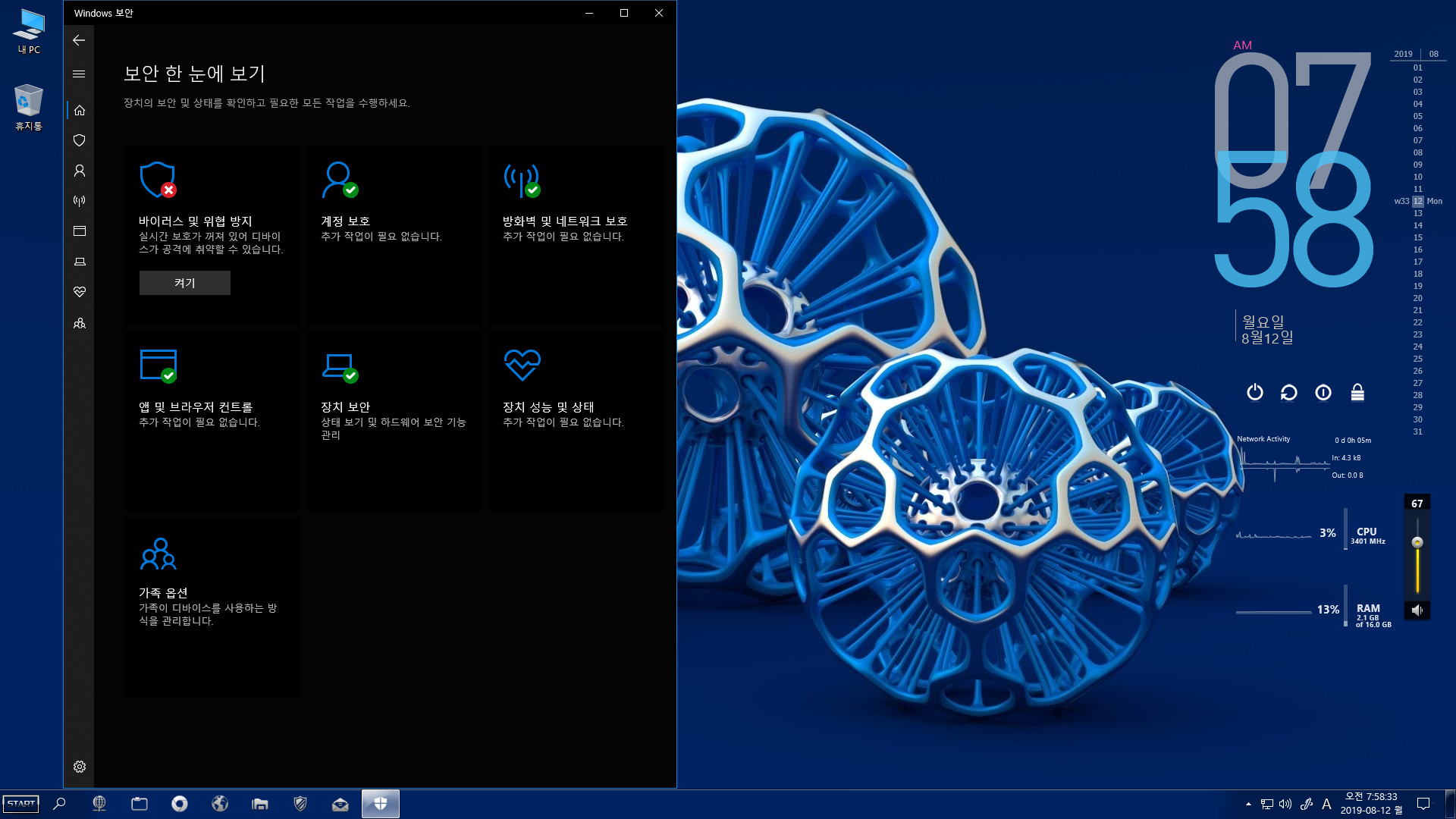This screenshot has width=1456, height=819.
Task: Toggle IME input mode A indicator
Action: pyautogui.click(x=1326, y=804)
